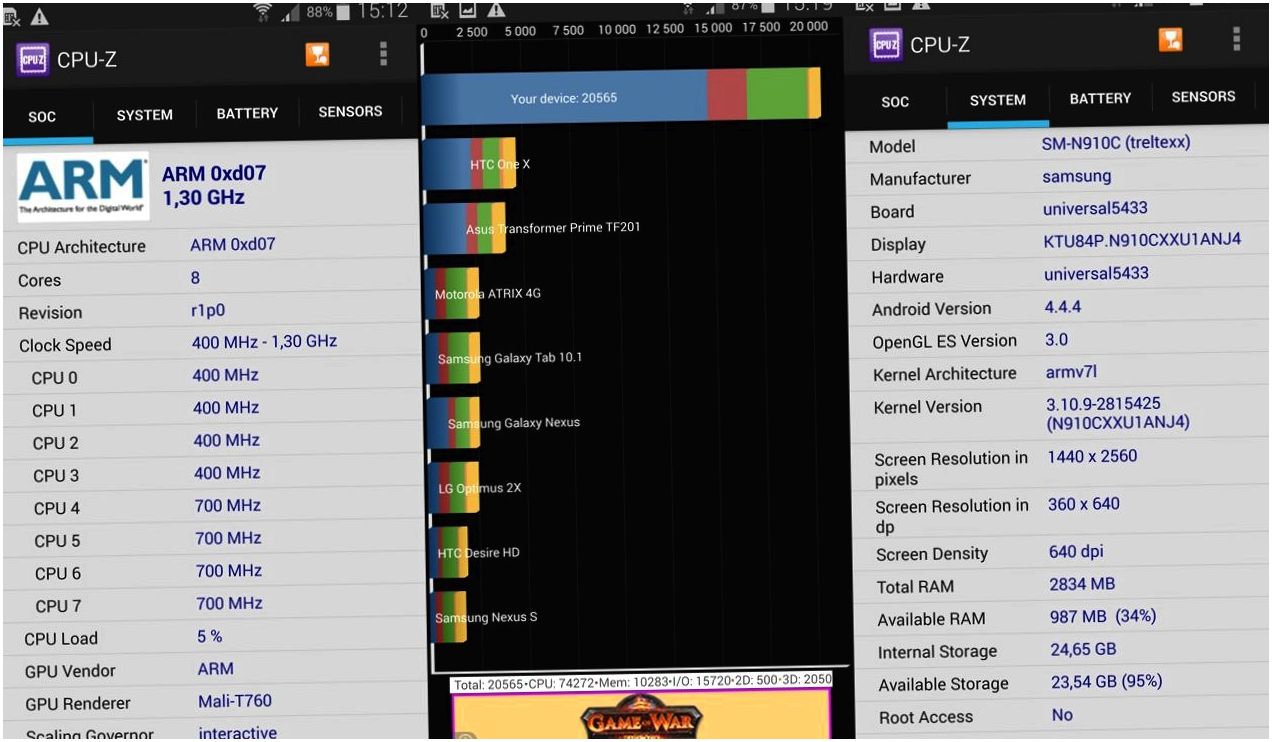Viewport: 1272px width, 742px height.
Task: Tap the Manufacturer value samsung
Action: point(1076,176)
